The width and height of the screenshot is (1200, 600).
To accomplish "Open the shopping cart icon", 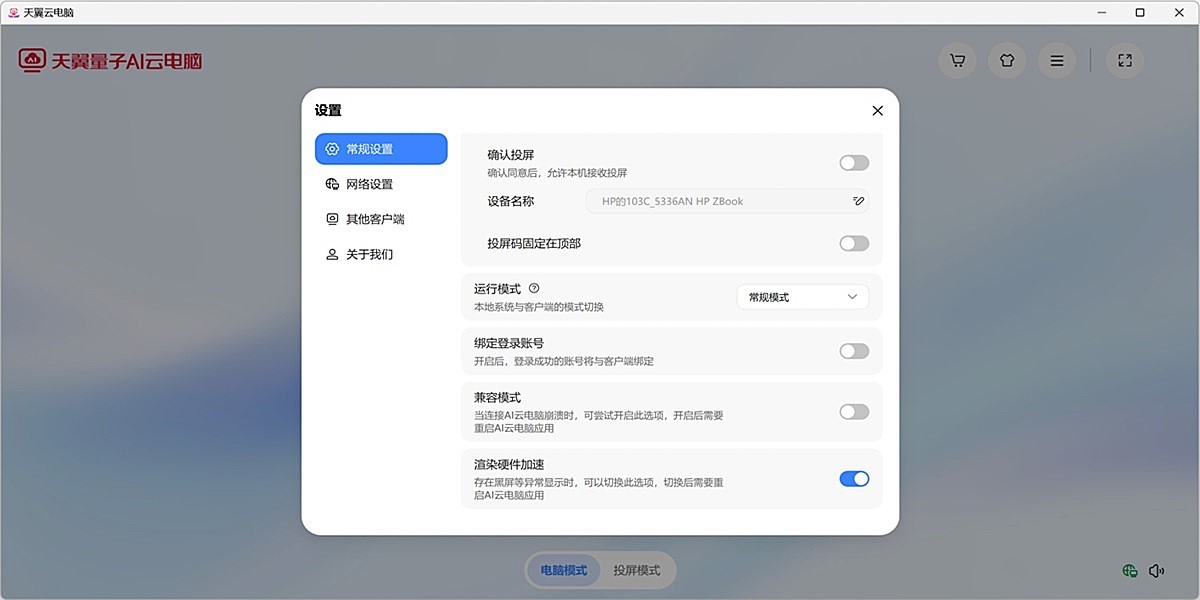I will pos(956,60).
